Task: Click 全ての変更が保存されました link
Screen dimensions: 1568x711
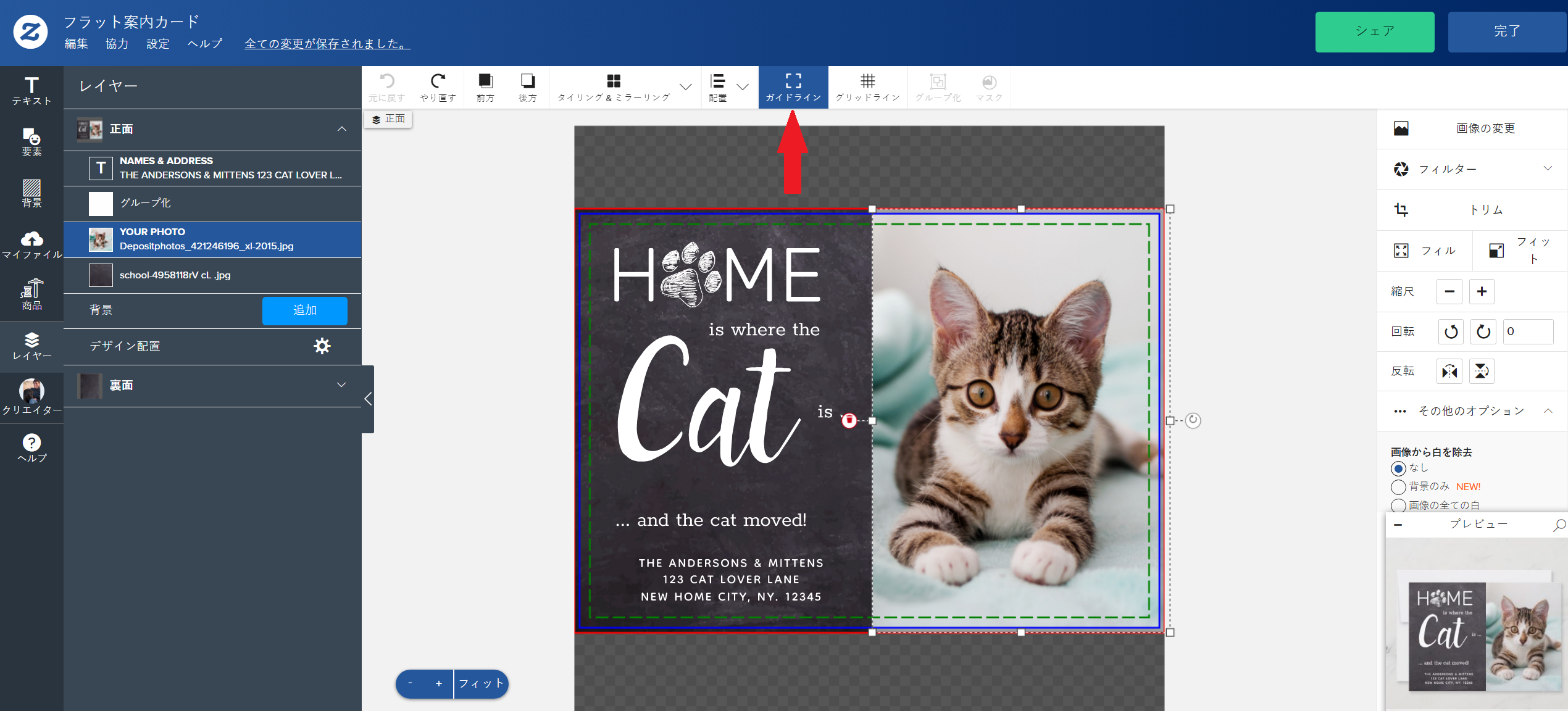Action: (x=327, y=44)
